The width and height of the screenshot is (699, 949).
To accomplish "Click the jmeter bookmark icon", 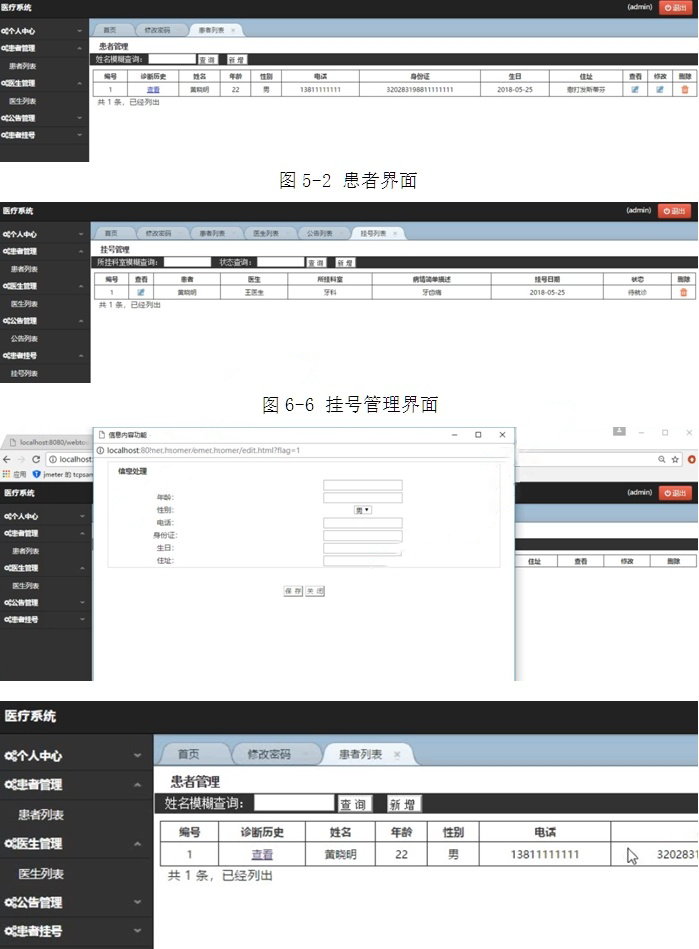I will (37, 474).
